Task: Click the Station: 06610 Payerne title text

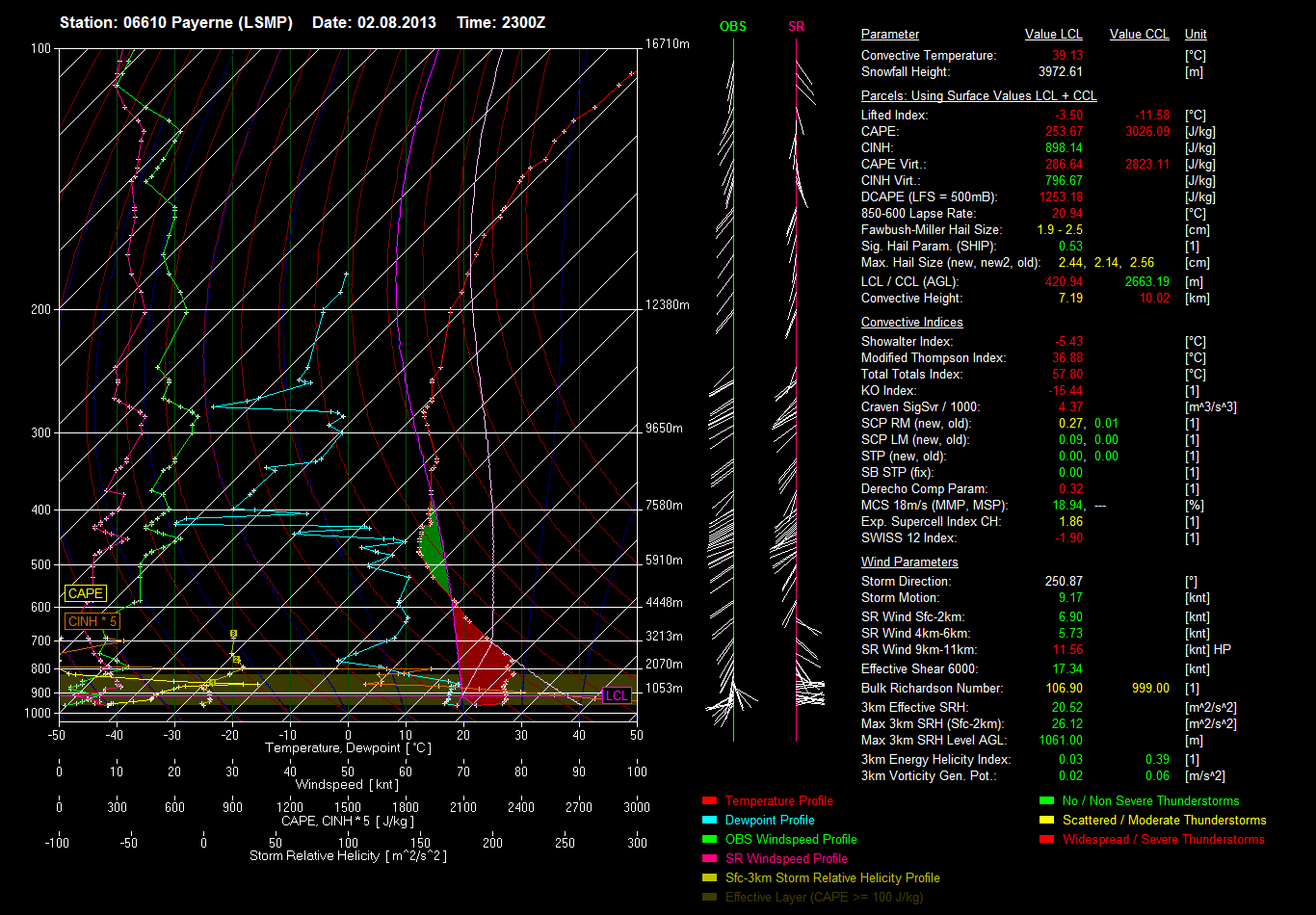Action: (x=176, y=22)
